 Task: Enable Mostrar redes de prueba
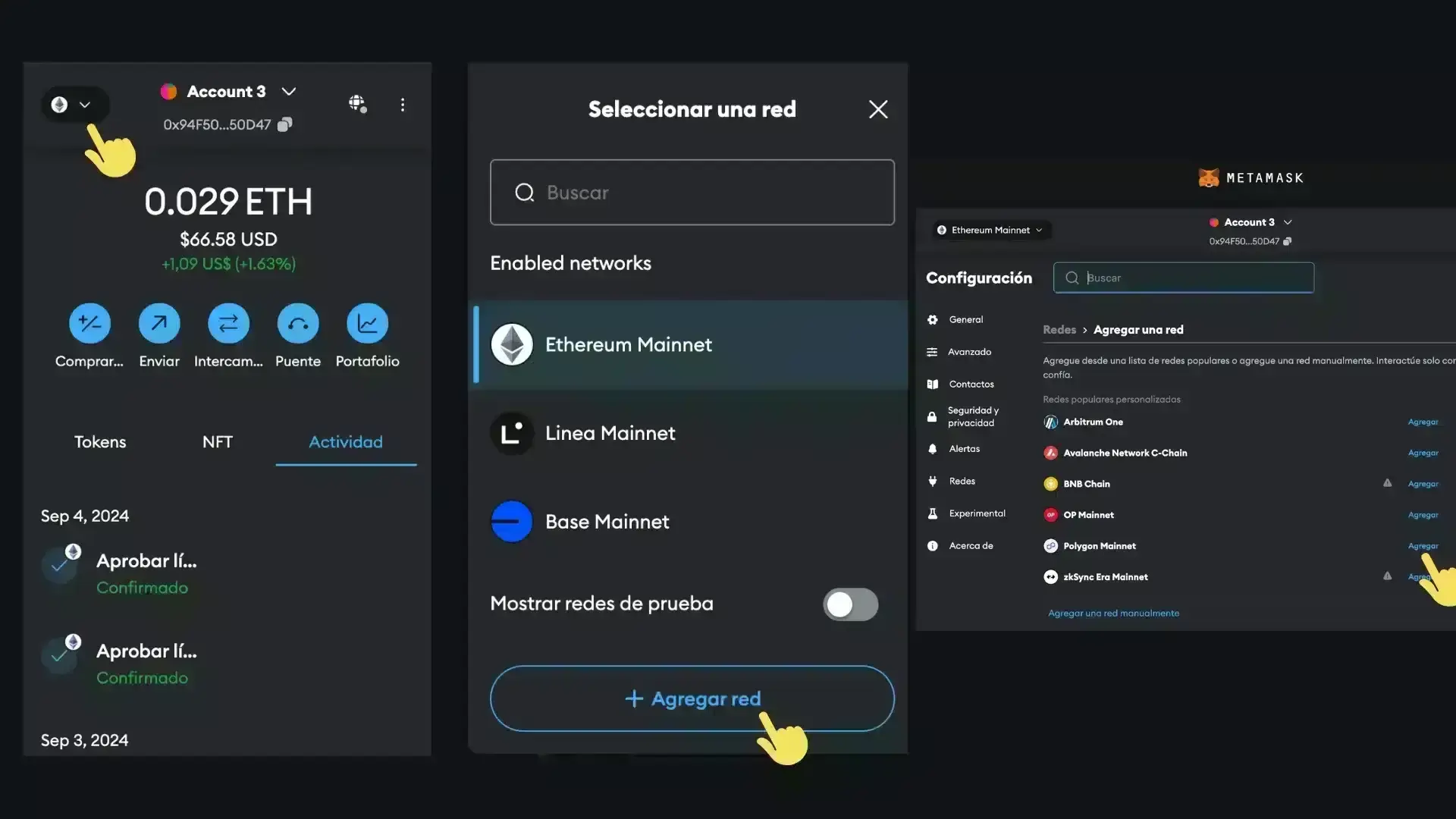tap(849, 604)
